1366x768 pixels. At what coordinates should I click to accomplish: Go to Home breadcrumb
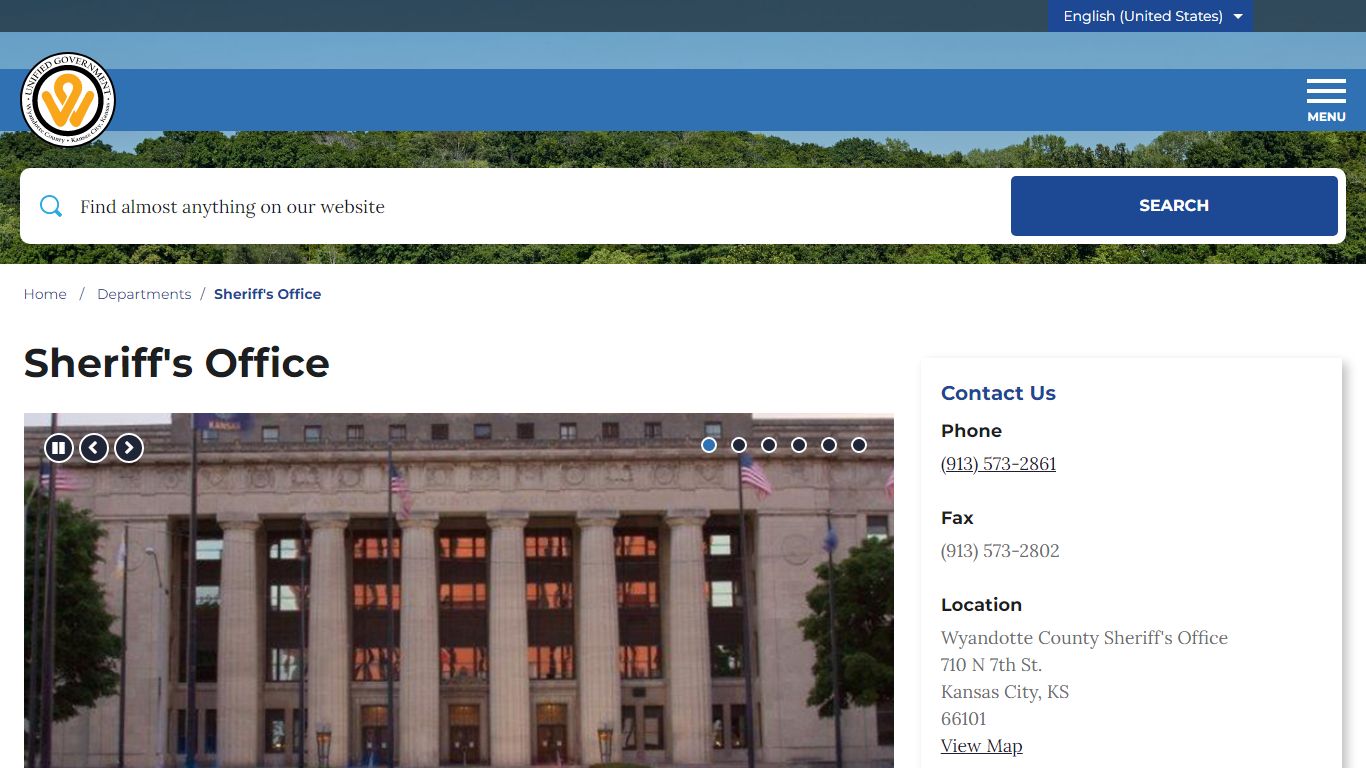(x=45, y=294)
